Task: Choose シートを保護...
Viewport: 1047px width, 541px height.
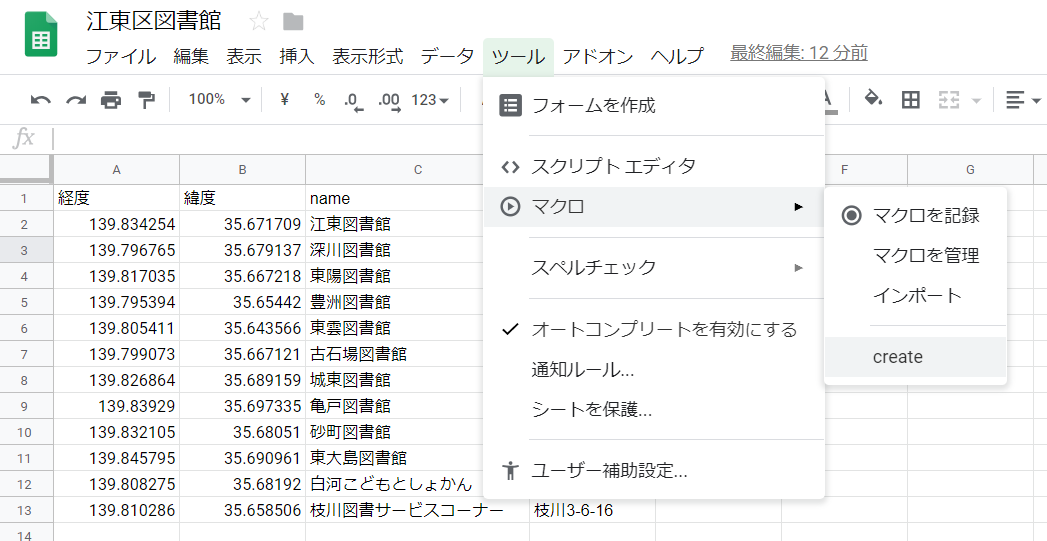Action: (x=654, y=409)
